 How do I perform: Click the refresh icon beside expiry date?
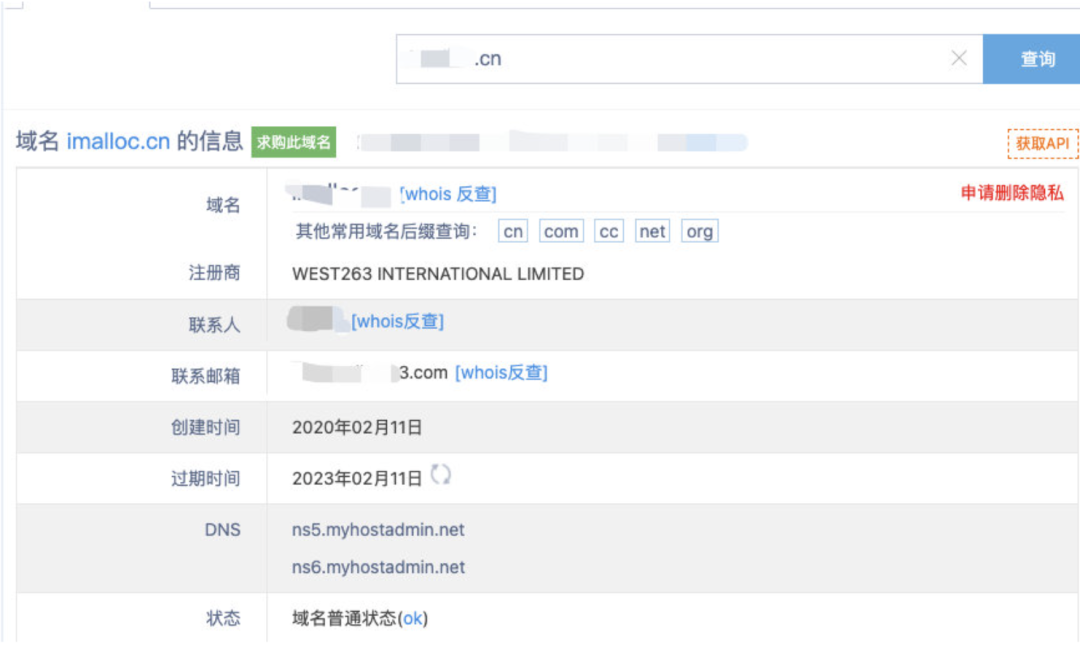[x=440, y=475]
